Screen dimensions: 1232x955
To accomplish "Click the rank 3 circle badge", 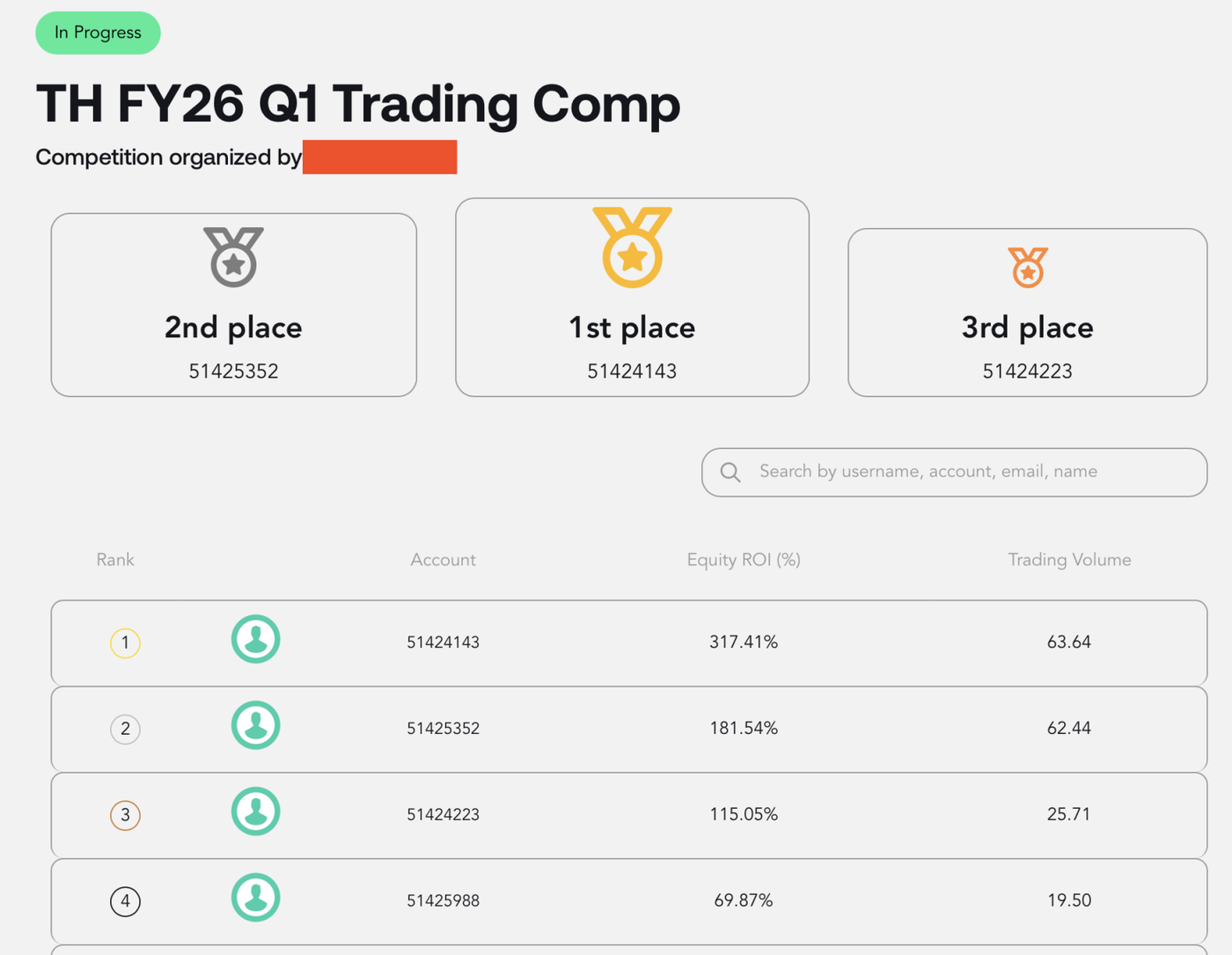I will point(125,815).
